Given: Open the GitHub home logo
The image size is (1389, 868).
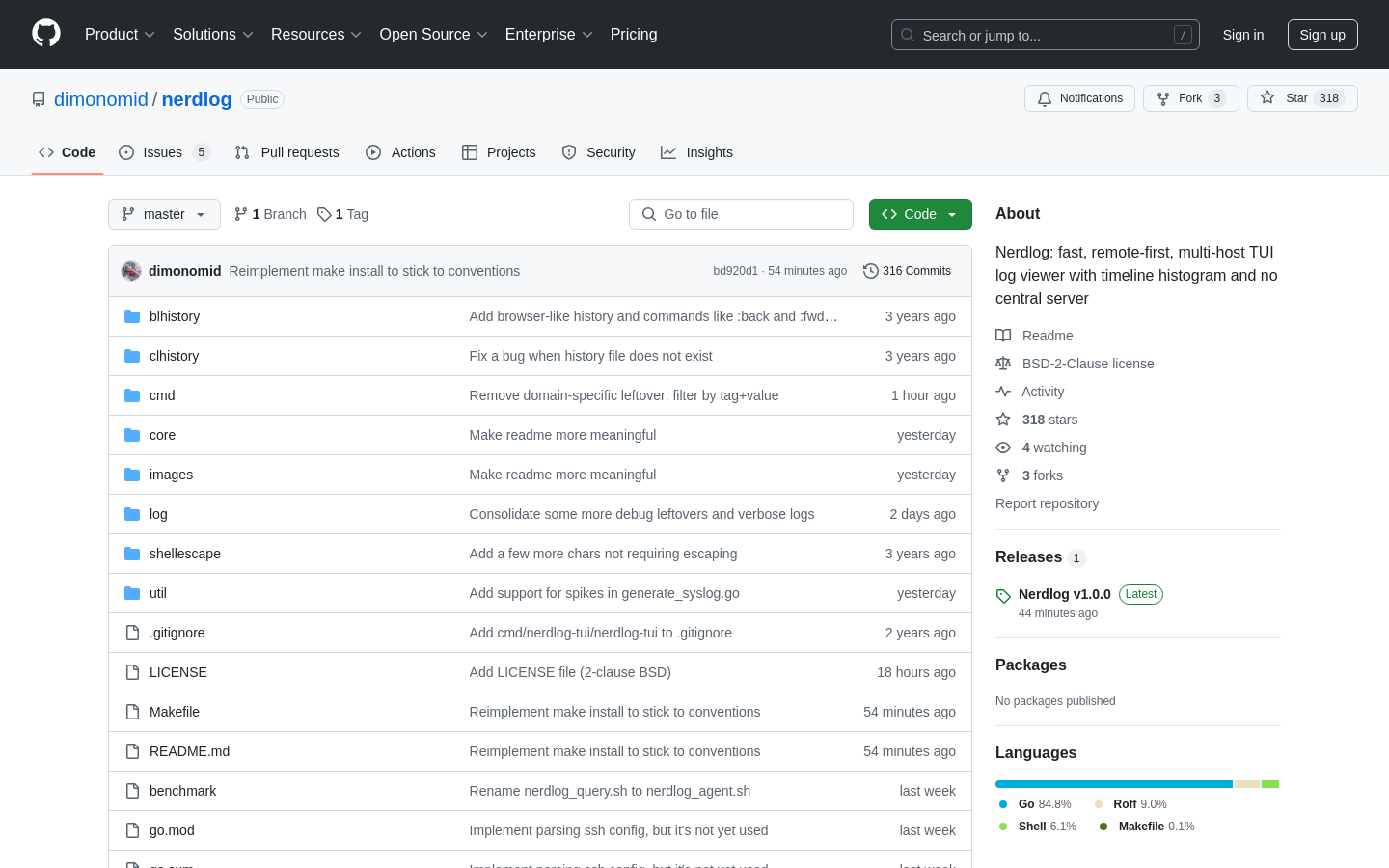Looking at the screenshot, I should point(46,34).
